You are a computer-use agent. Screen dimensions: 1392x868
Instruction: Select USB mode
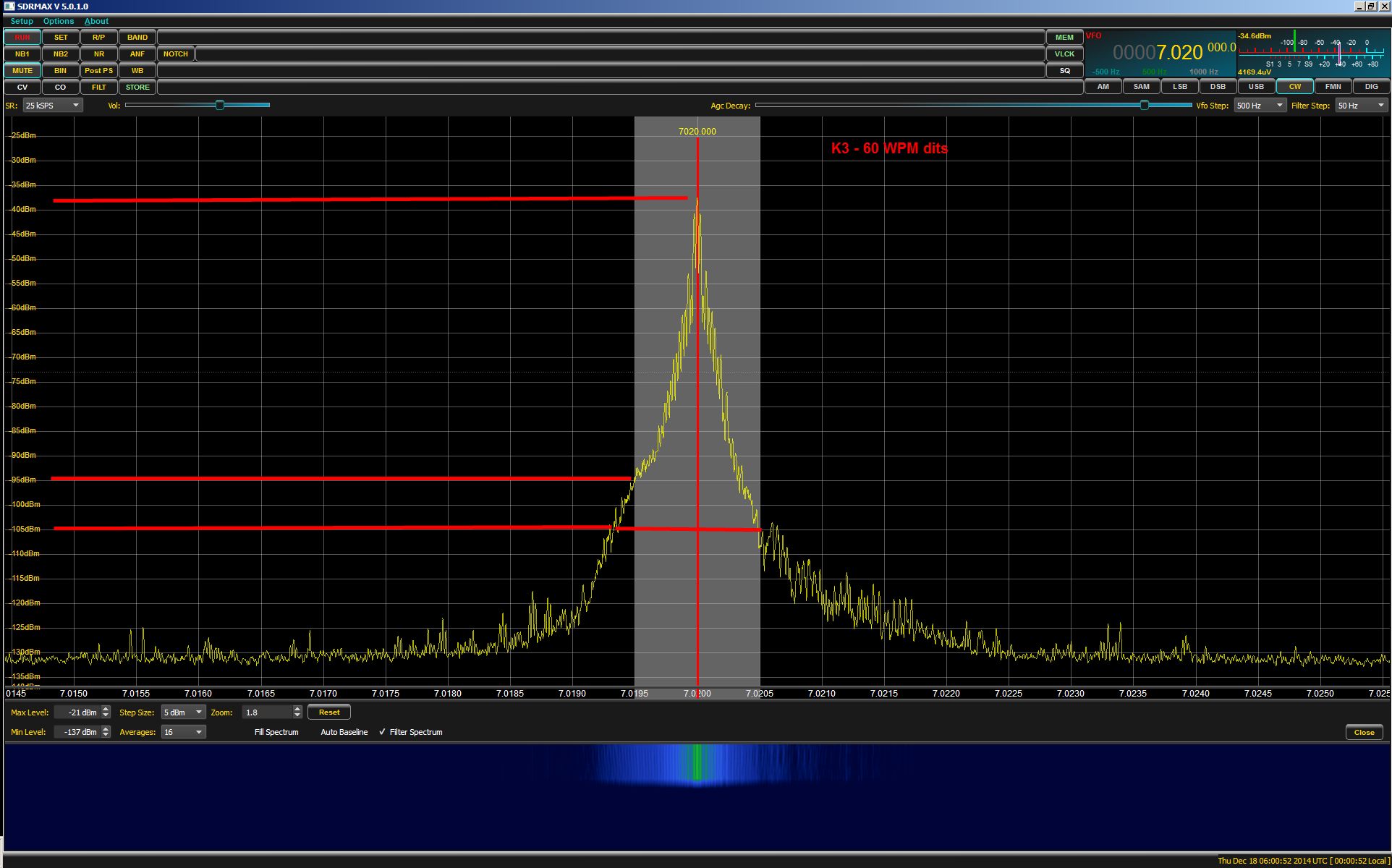(x=1257, y=87)
